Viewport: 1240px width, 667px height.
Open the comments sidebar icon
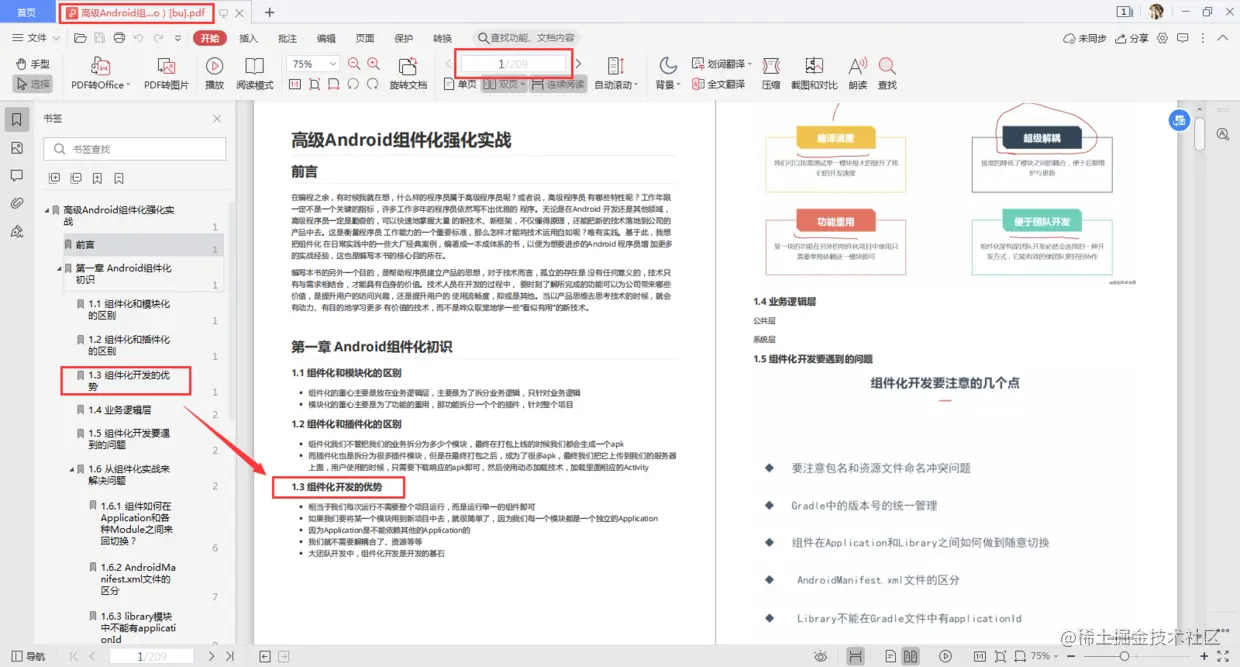click(16, 176)
